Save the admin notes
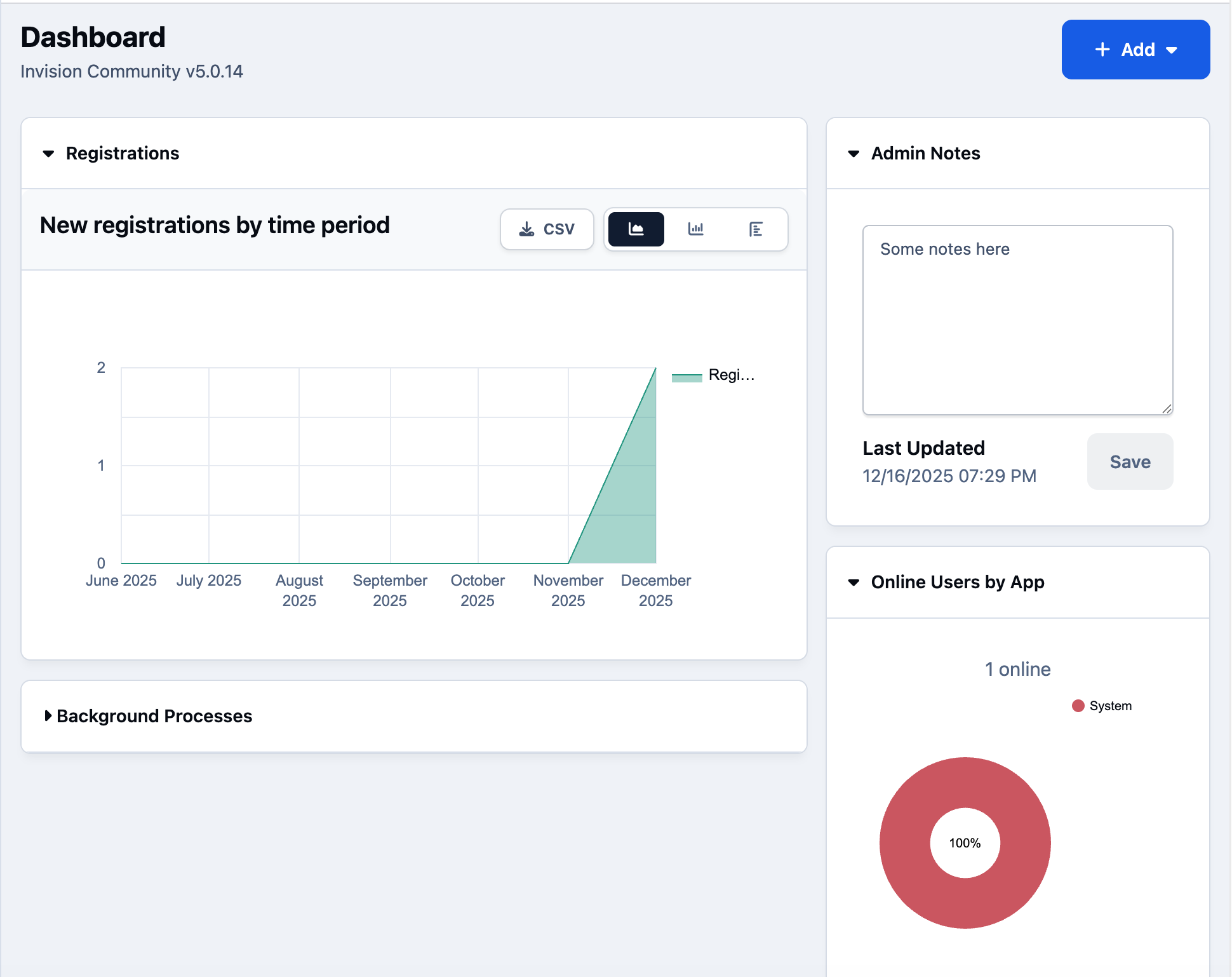 point(1130,462)
